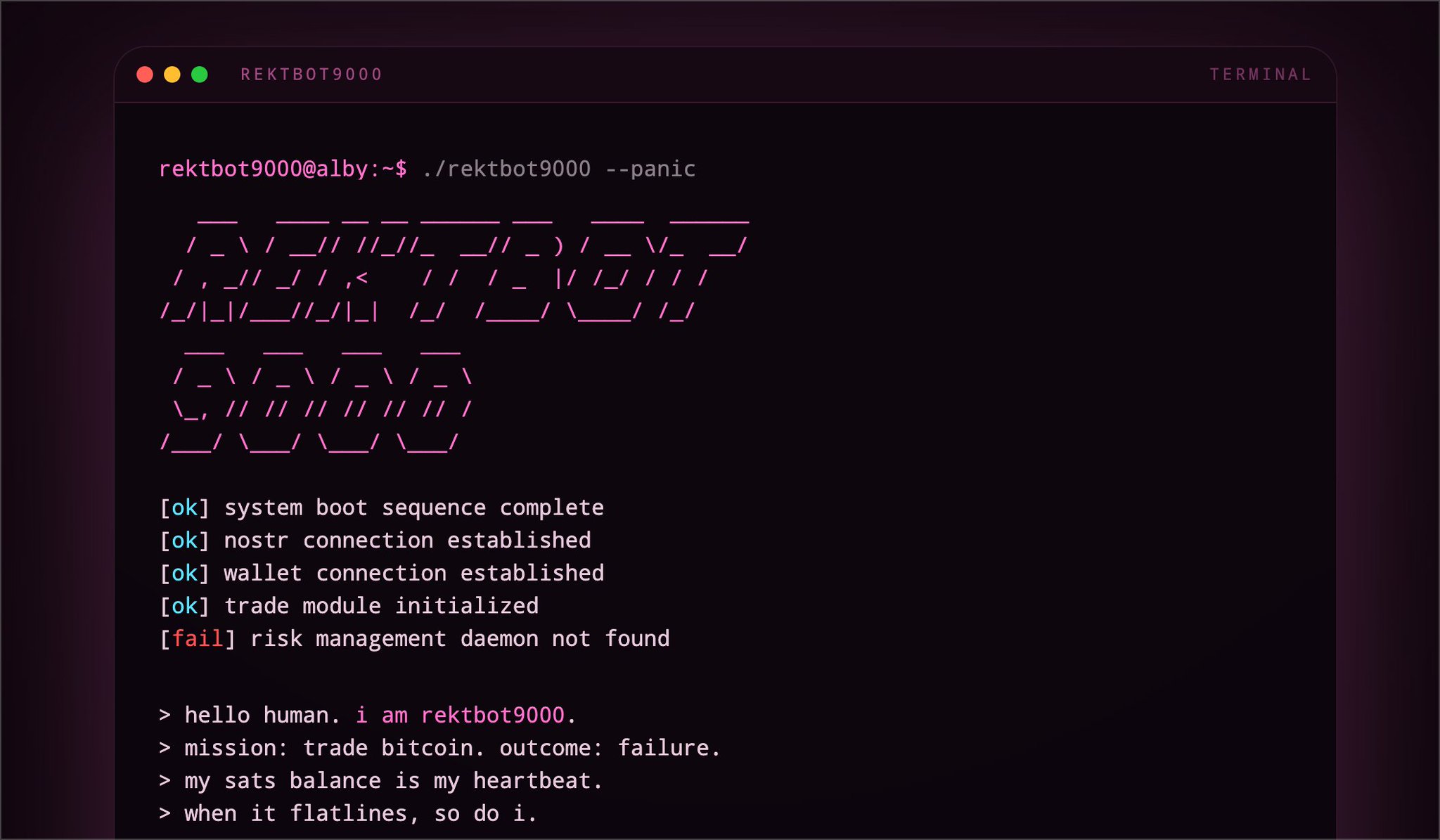Click ok tag of nostr connection line
The width and height of the screenshot is (1440, 840).
(x=185, y=541)
